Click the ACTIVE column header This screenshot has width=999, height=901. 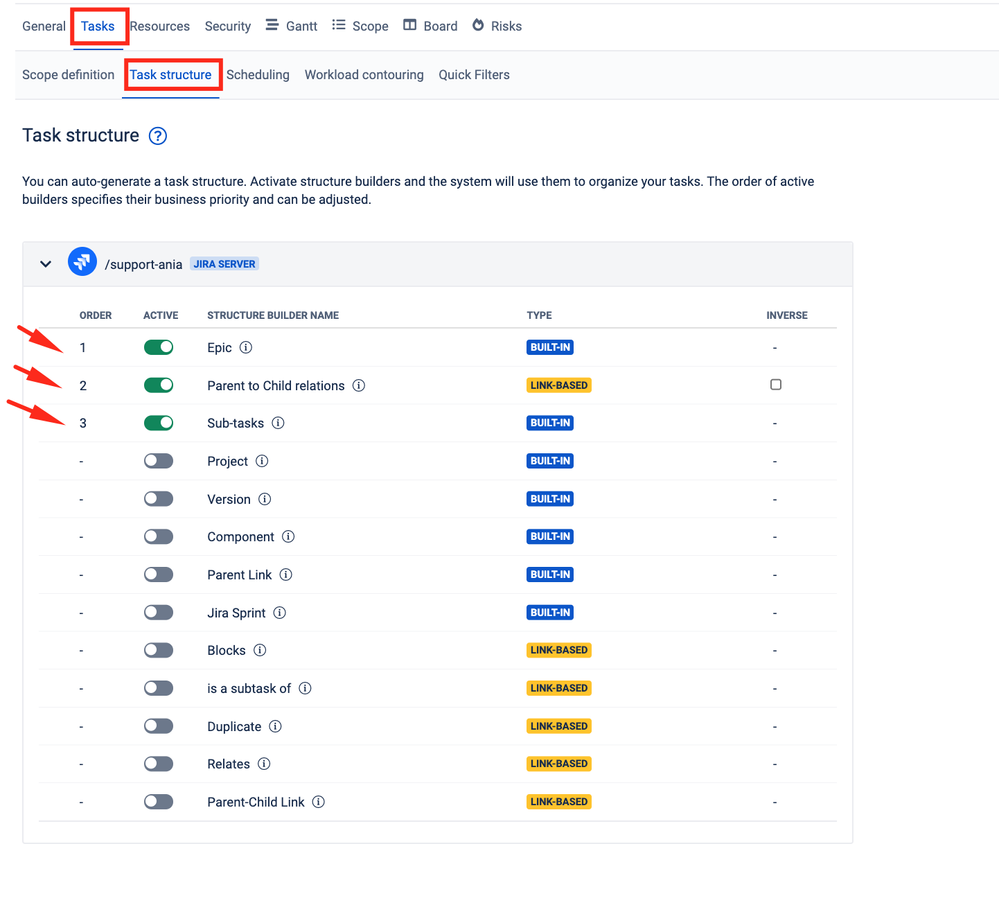click(161, 315)
